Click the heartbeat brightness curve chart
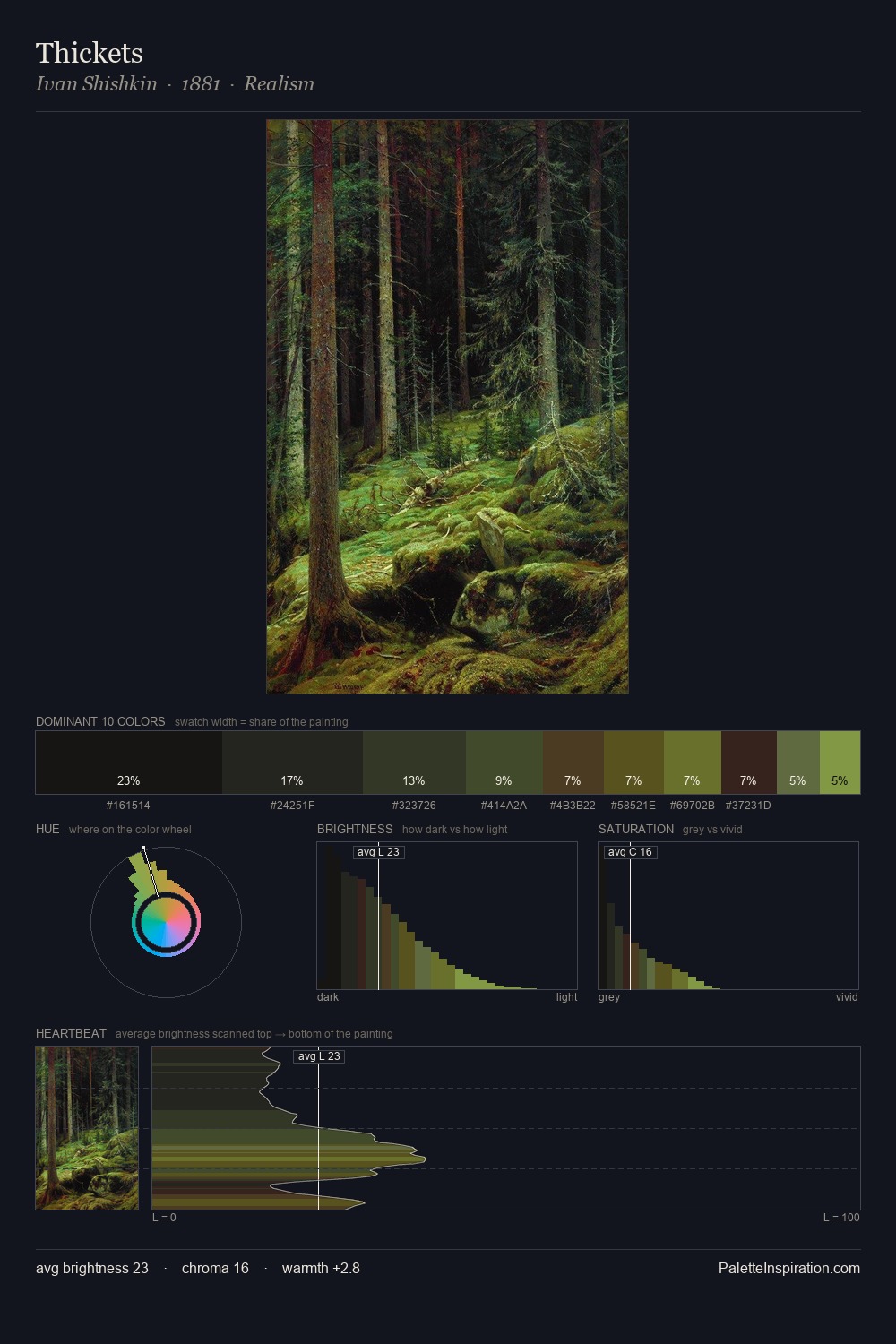 (506, 1128)
